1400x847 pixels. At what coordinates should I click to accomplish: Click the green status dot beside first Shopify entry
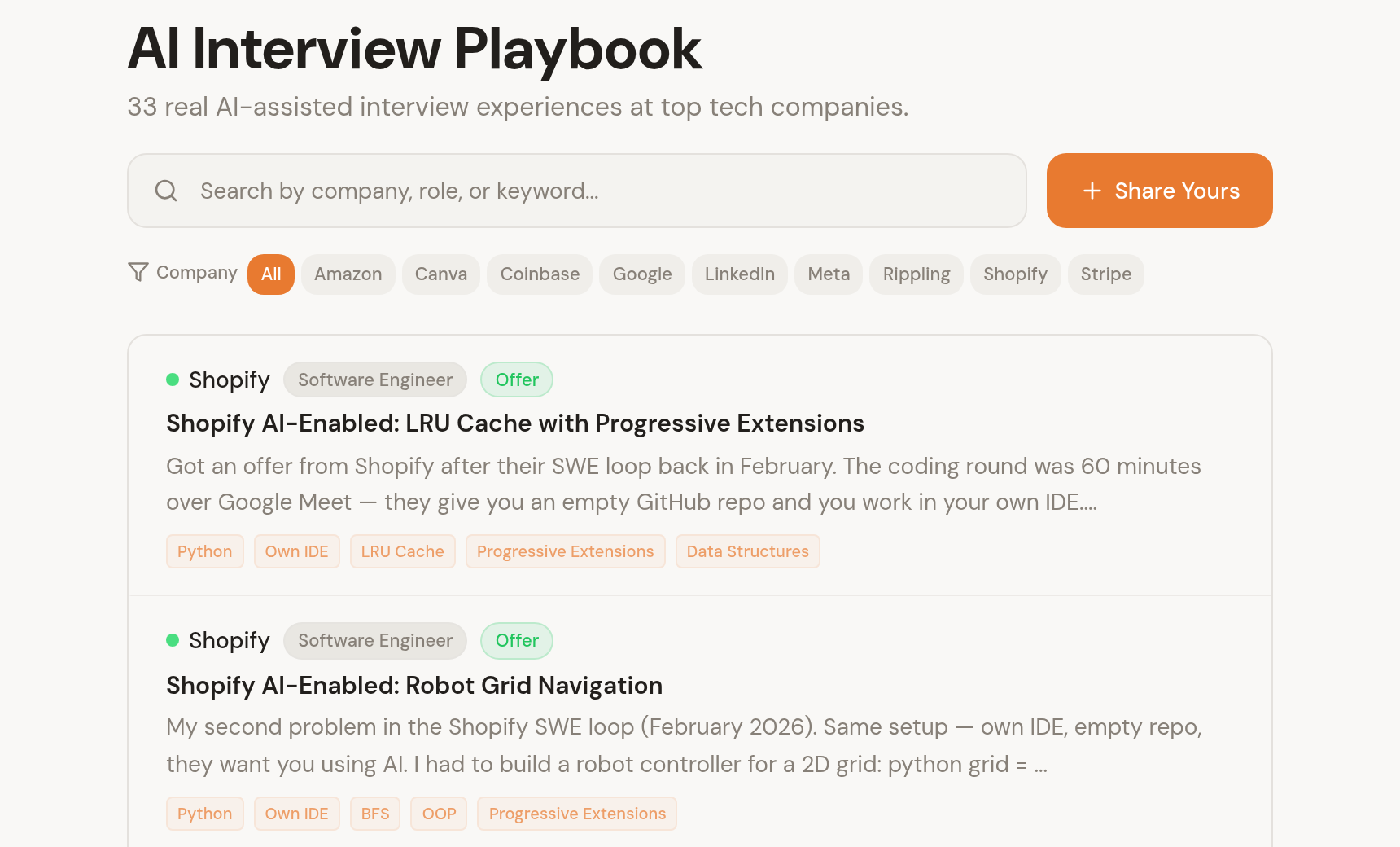[173, 380]
